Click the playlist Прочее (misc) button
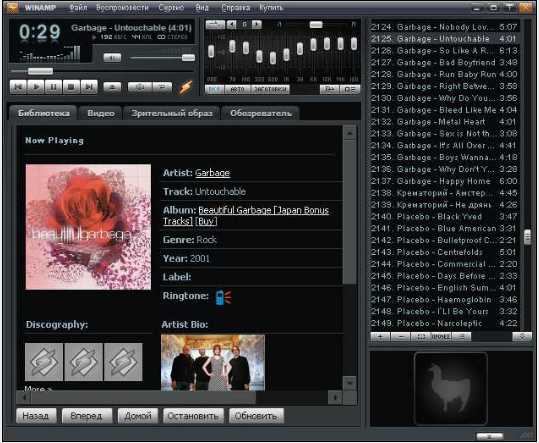The width and height of the screenshot is (539, 443). 441,337
